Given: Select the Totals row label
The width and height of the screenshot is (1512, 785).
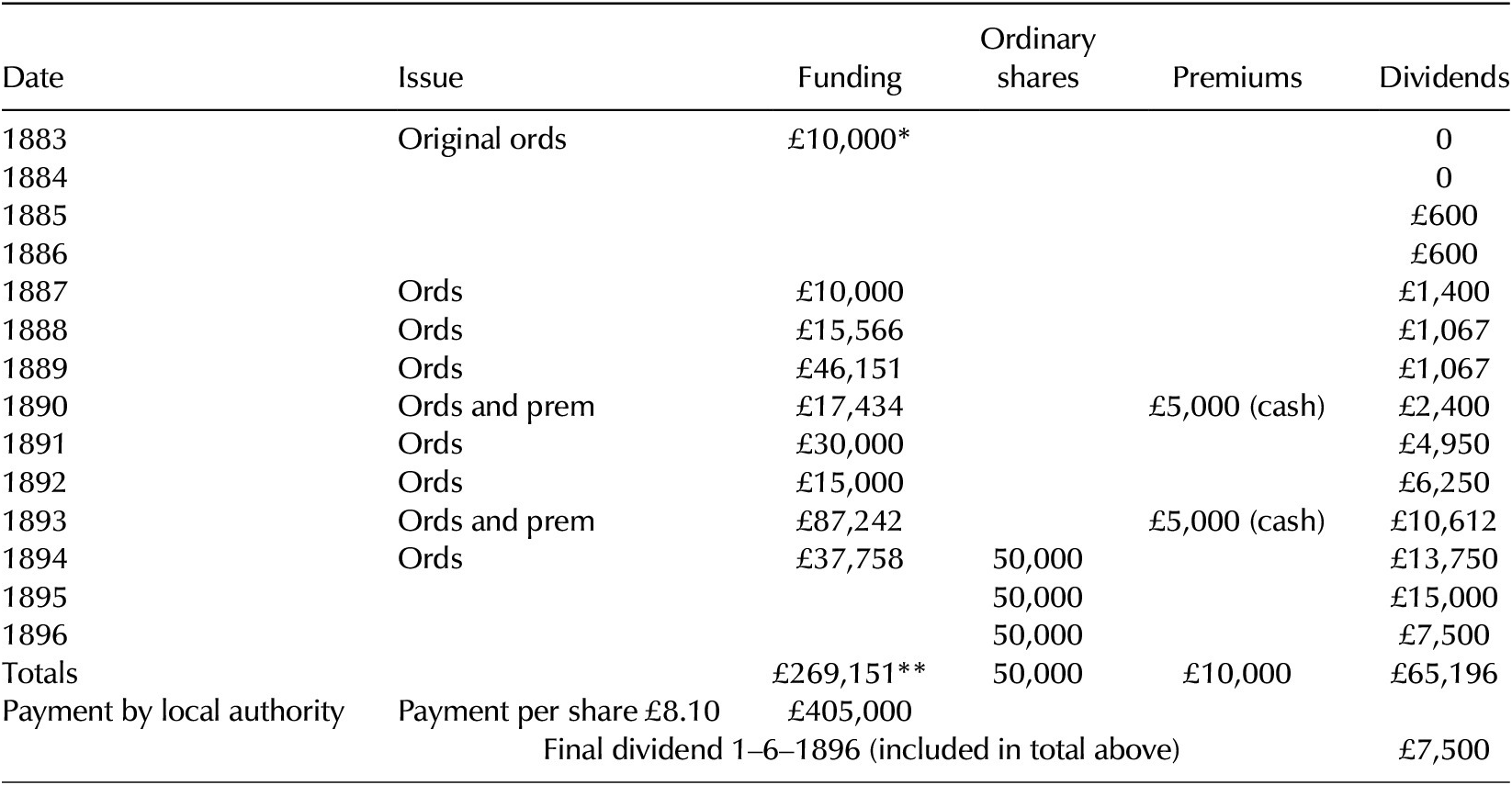Looking at the screenshot, I should point(39,673).
